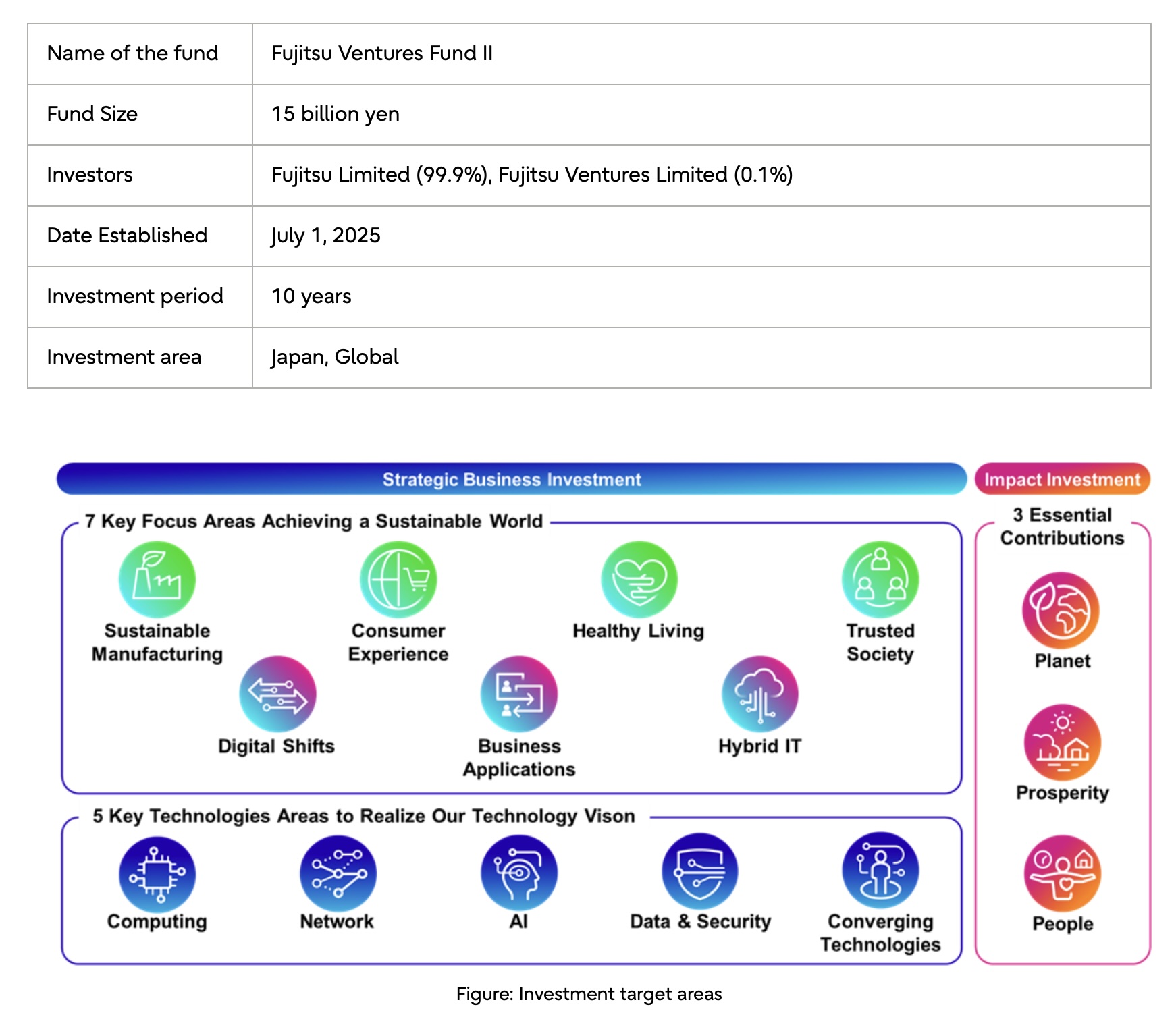Click the Impact Investment pill banner
Image resolution: width=1176 pixels, height=1015 pixels.
tap(1063, 479)
